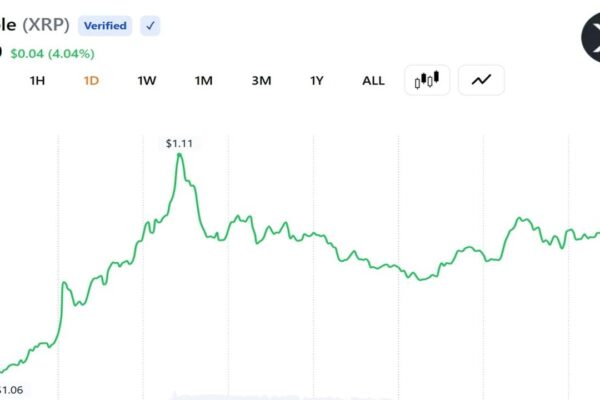Click the XRP coin logo

(x=591, y=37)
